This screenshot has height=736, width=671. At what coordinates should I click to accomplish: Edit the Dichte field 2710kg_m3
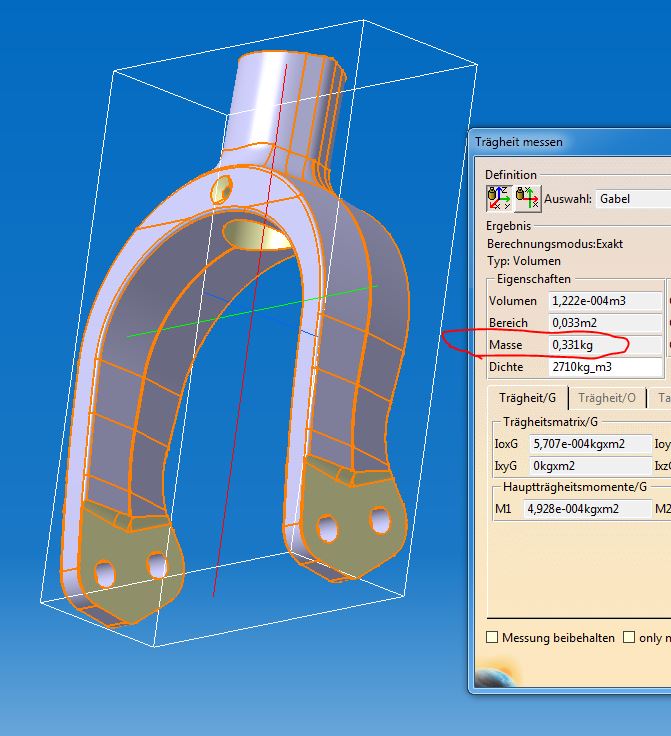coord(605,367)
